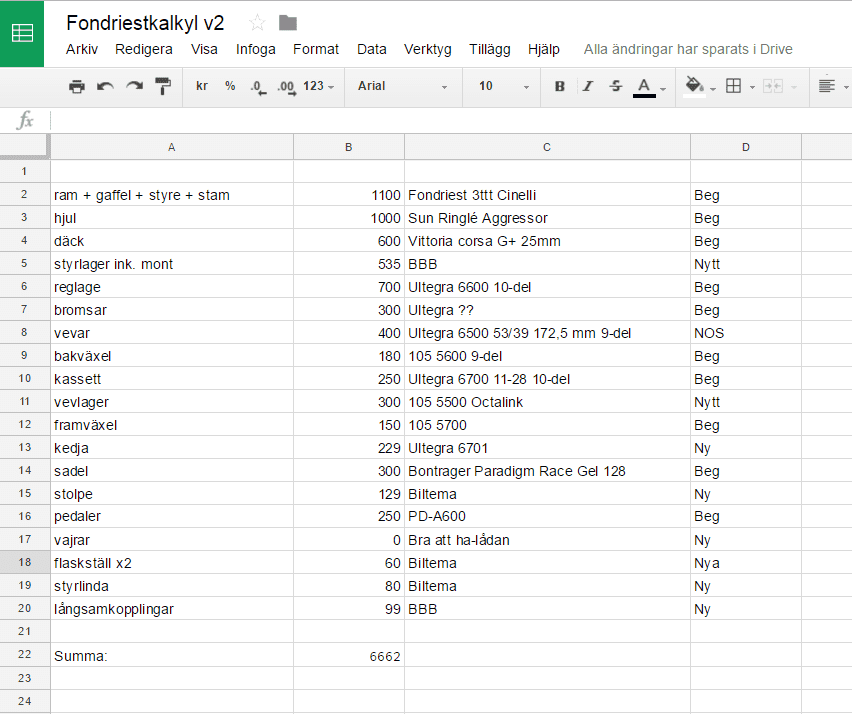Click the select-all corner box
The image size is (852, 714).
24,147
